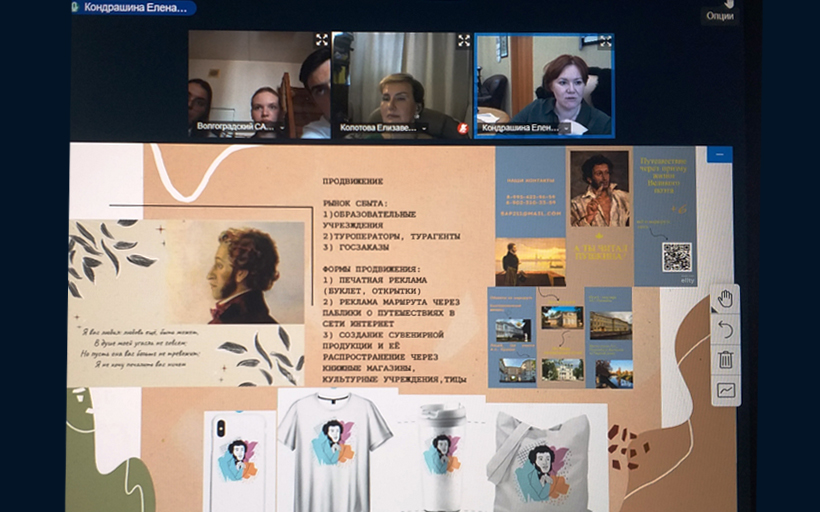This screenshot has height=512, width=820.
Task: Open dropdown next to Кондрашина Елен name on video
Action: coord(566,129)
